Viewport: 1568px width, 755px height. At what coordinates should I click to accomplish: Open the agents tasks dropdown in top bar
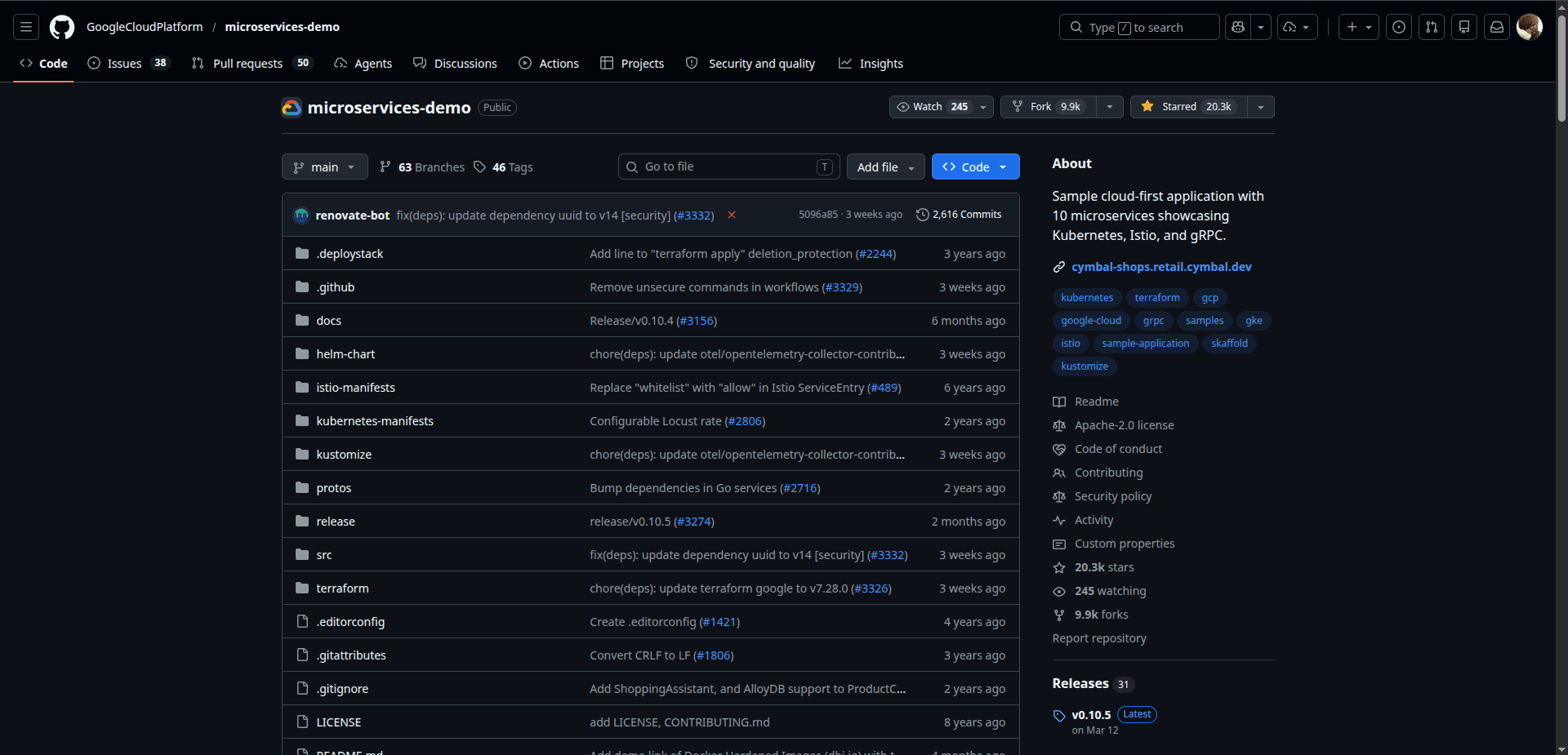(1298, 27)
